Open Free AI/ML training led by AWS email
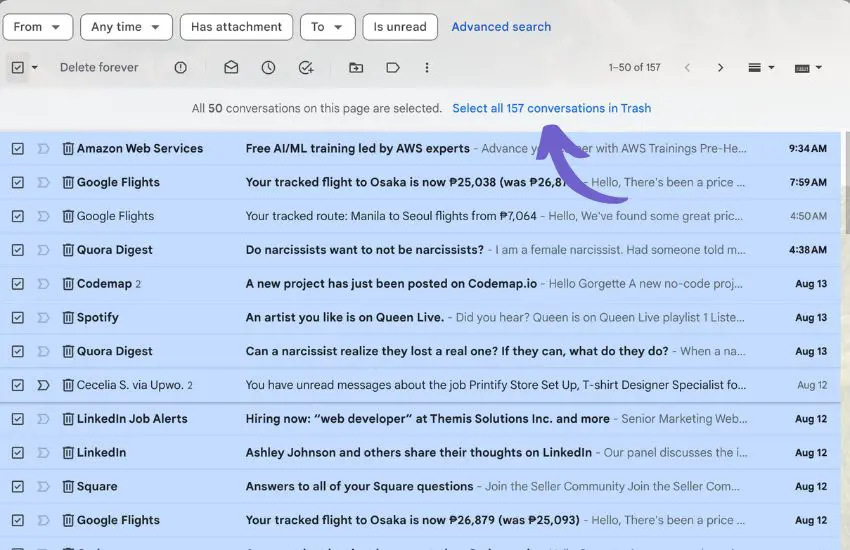Image resolution: width=850 pixels, height=550 pixels. [x=357, y=148]
